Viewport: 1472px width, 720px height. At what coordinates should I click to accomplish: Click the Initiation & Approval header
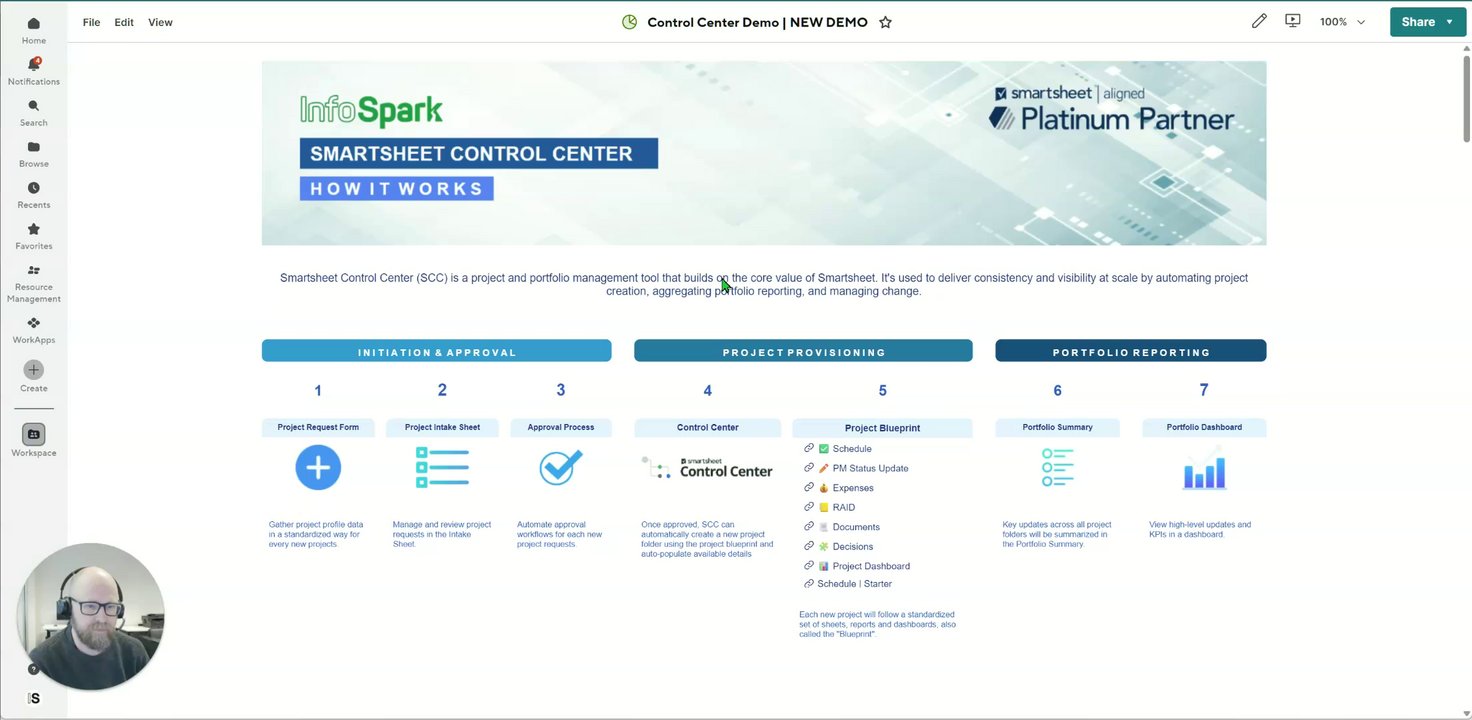[x=437, y=351]
